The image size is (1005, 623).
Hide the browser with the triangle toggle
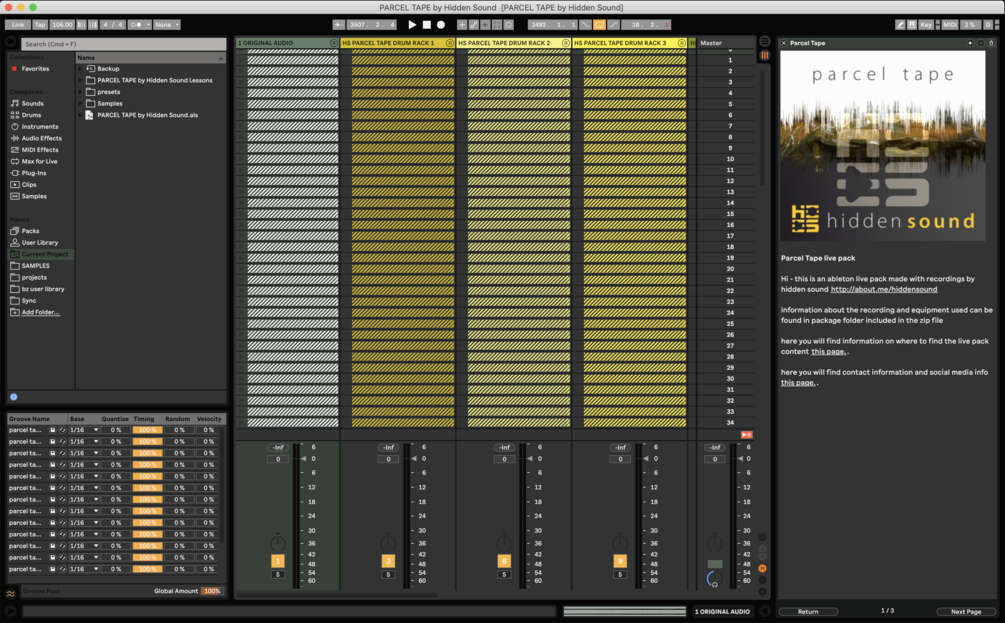point(11,42)
